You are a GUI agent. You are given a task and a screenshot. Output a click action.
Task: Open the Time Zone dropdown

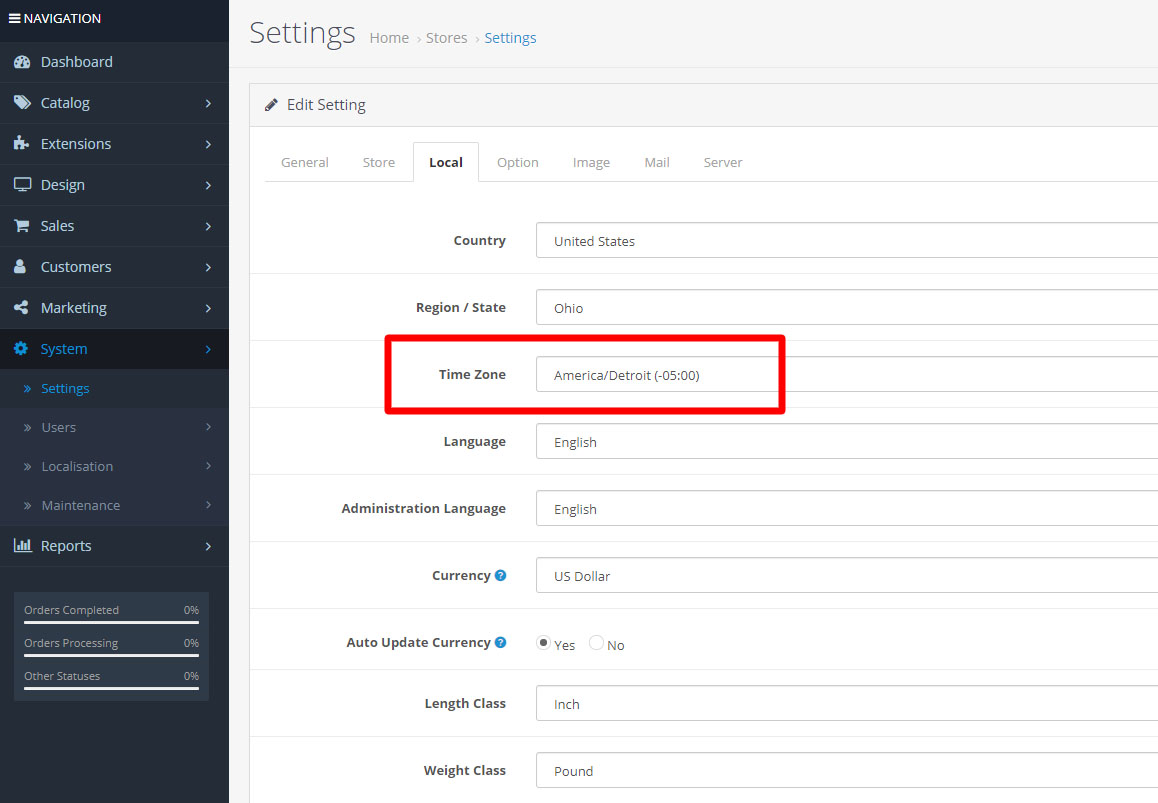[846, 375]
